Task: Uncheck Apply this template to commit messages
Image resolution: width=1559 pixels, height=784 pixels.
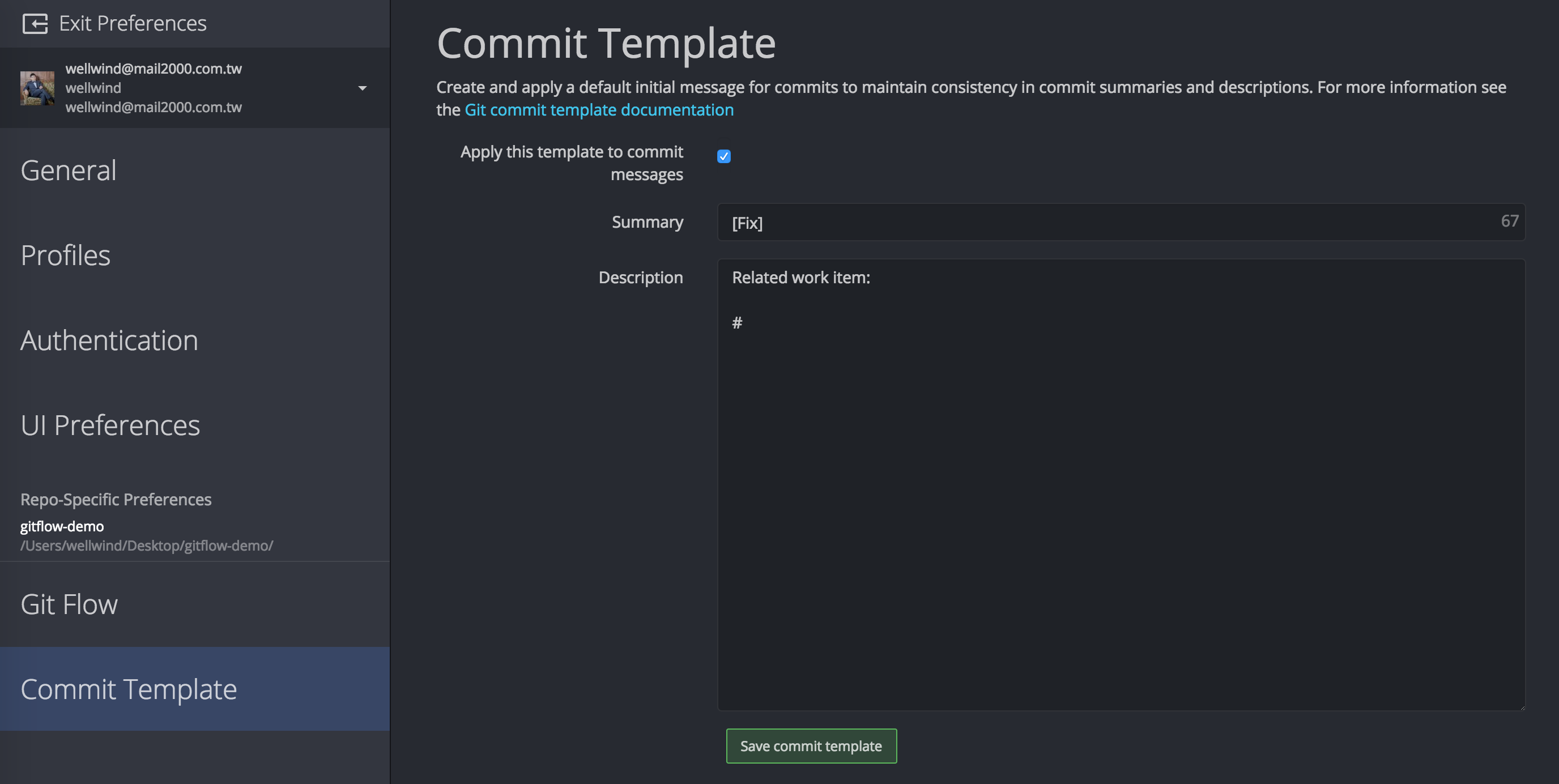Action: [x=724, y=156]
